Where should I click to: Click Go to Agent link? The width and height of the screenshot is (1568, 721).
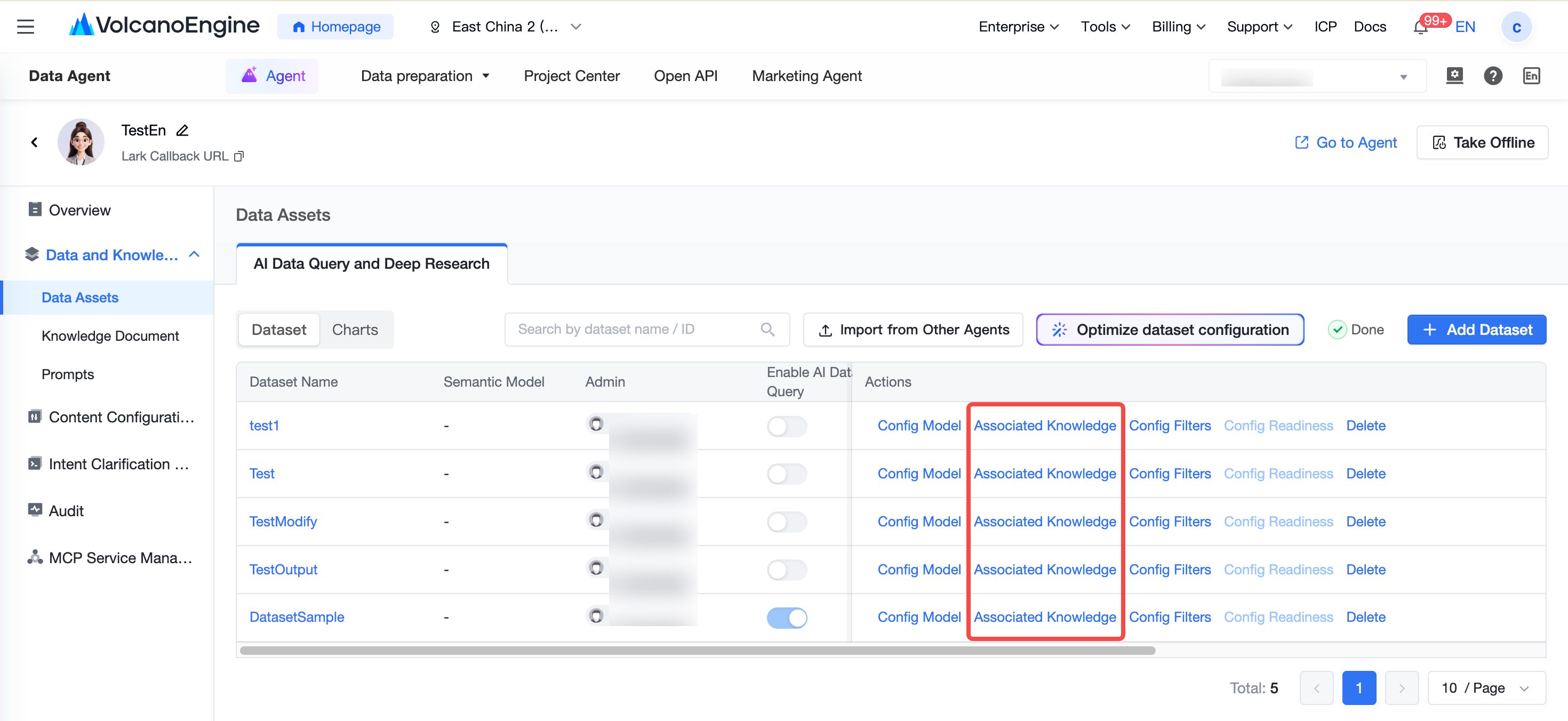(1345, 142)
